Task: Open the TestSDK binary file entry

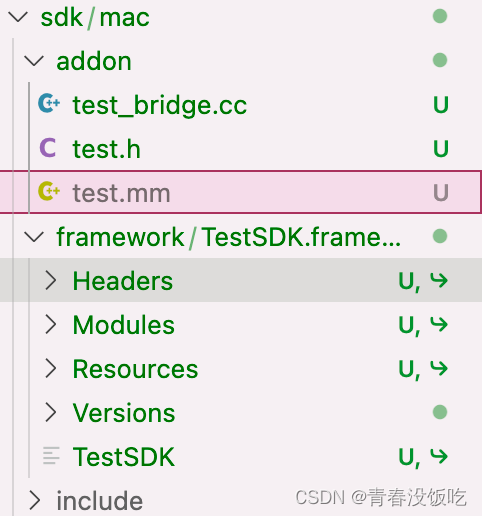Action: point(124,457)
